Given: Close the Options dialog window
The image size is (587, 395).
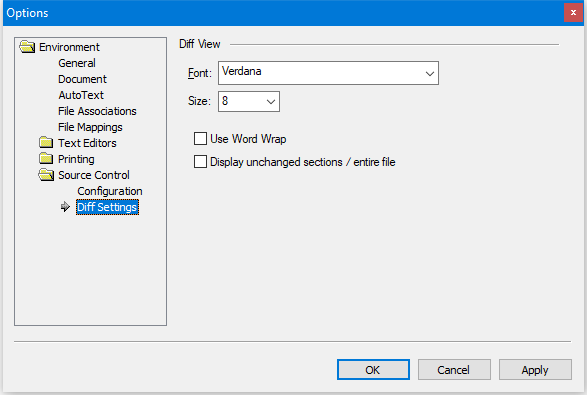Looking at the screenshot, I should point(573,13).
